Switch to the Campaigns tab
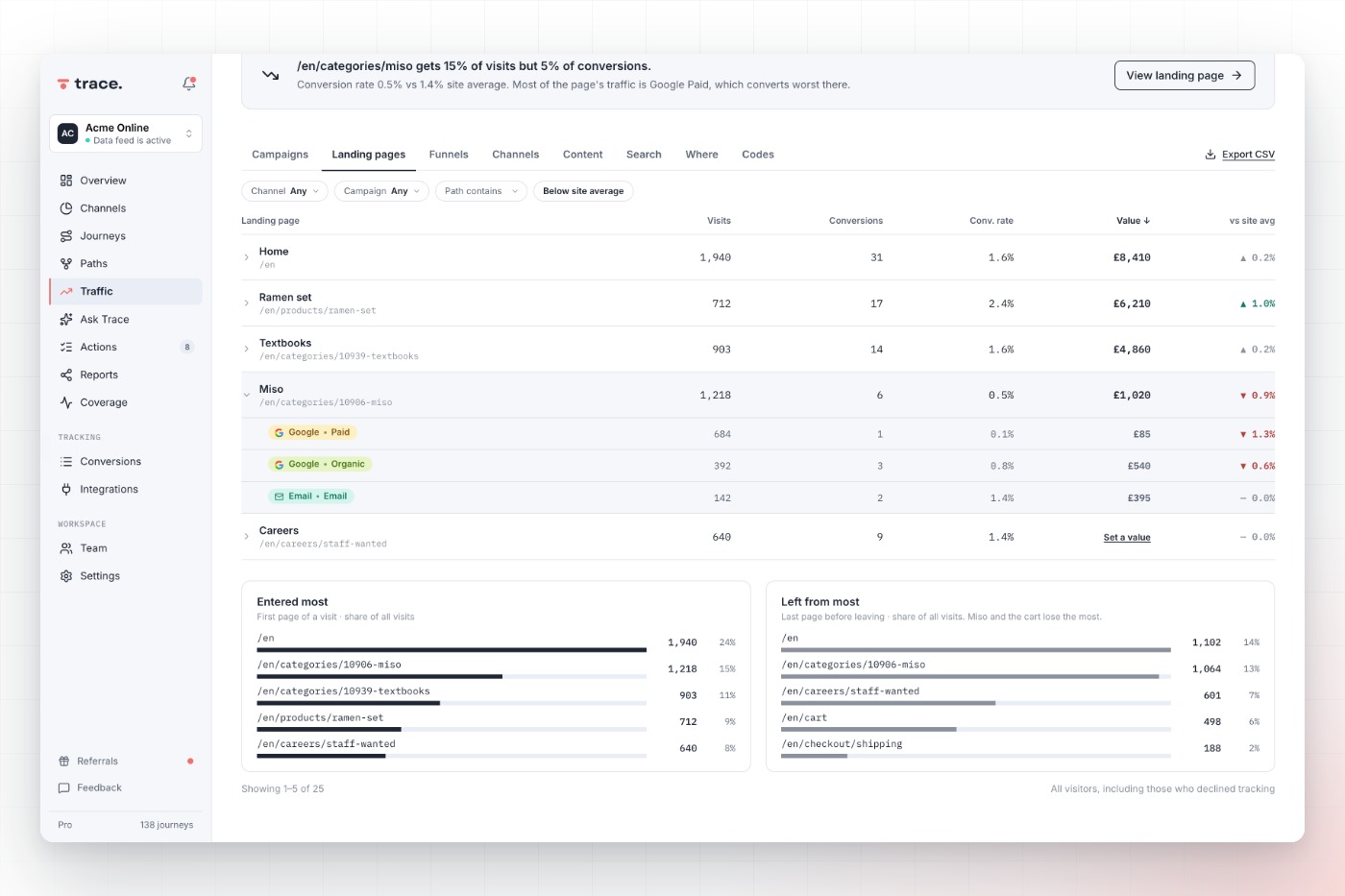The image size is (1345, 896). point(280,155)
